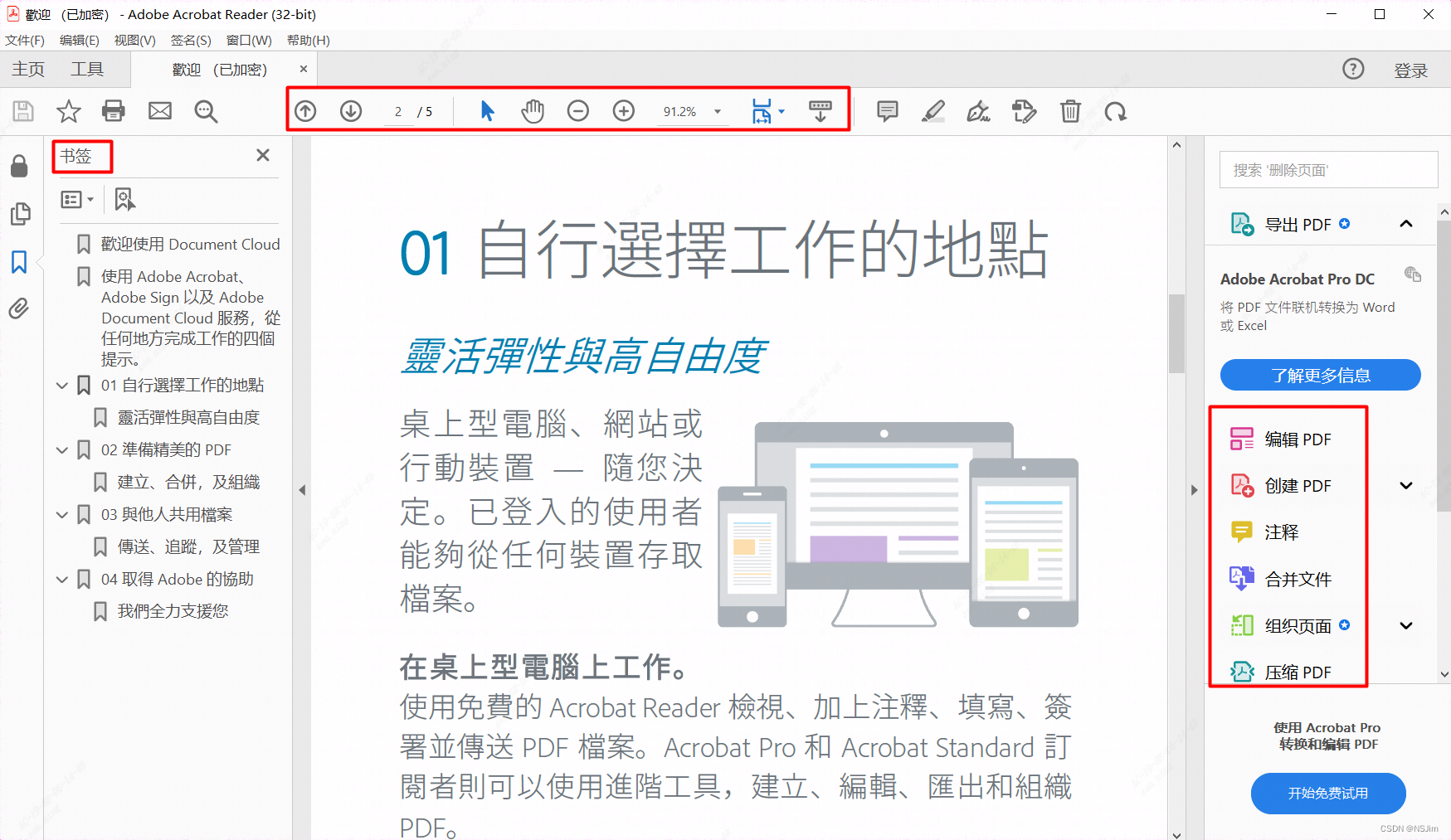The image size is (1451, 840).
Task: Zoom out with the minus icon
Action: coord(578,111)
